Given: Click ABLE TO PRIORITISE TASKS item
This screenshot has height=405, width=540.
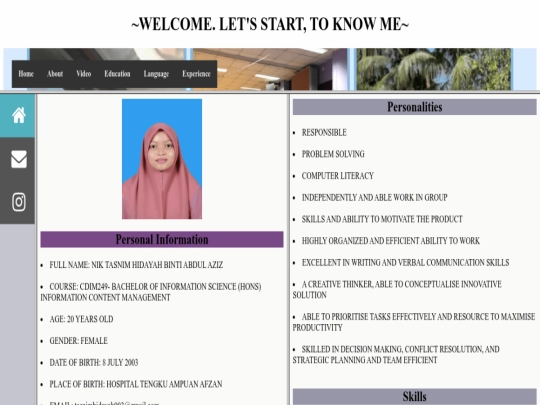Looking at the screenshot, I should [x=414, y=322].
